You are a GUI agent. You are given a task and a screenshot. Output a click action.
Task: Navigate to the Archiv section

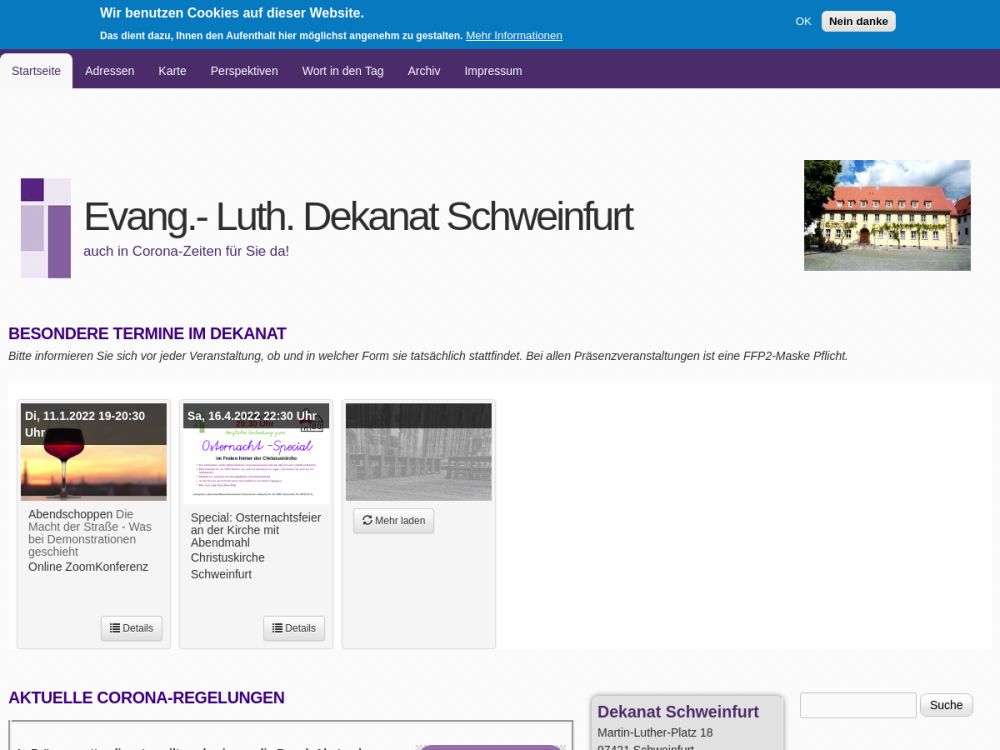click(x=424, y=71)
